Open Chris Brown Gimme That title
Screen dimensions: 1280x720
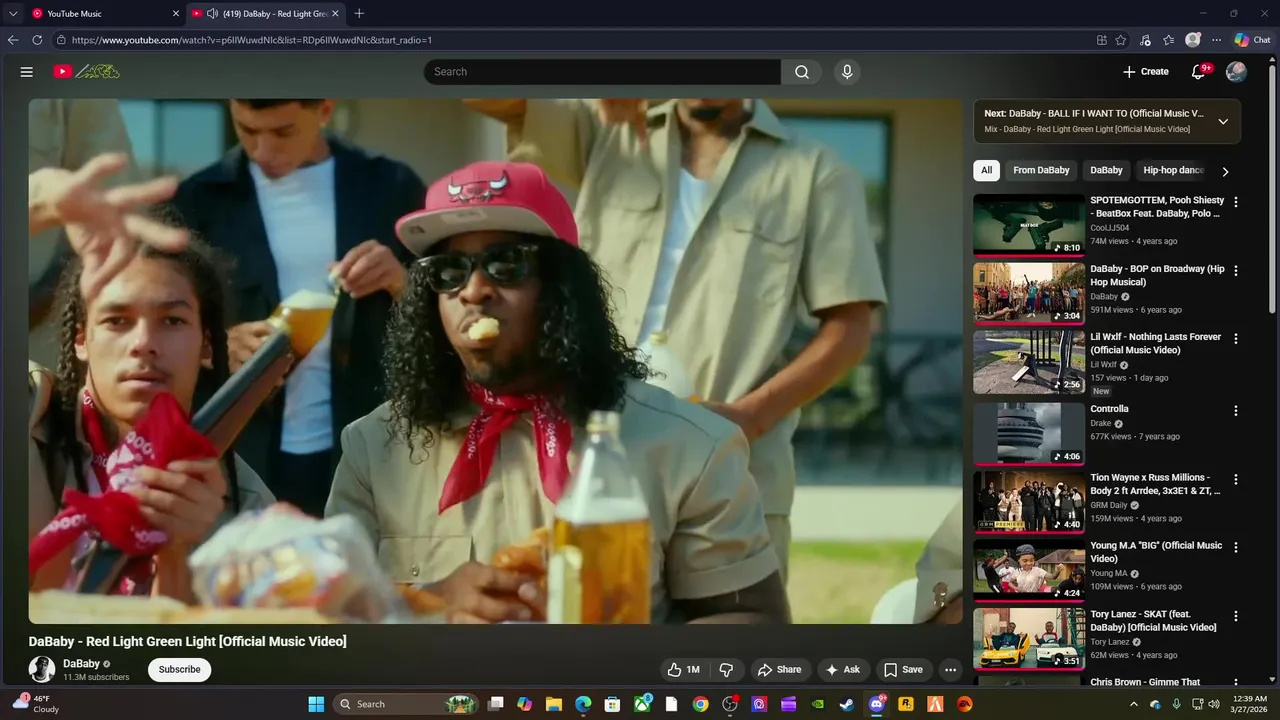1145,682
